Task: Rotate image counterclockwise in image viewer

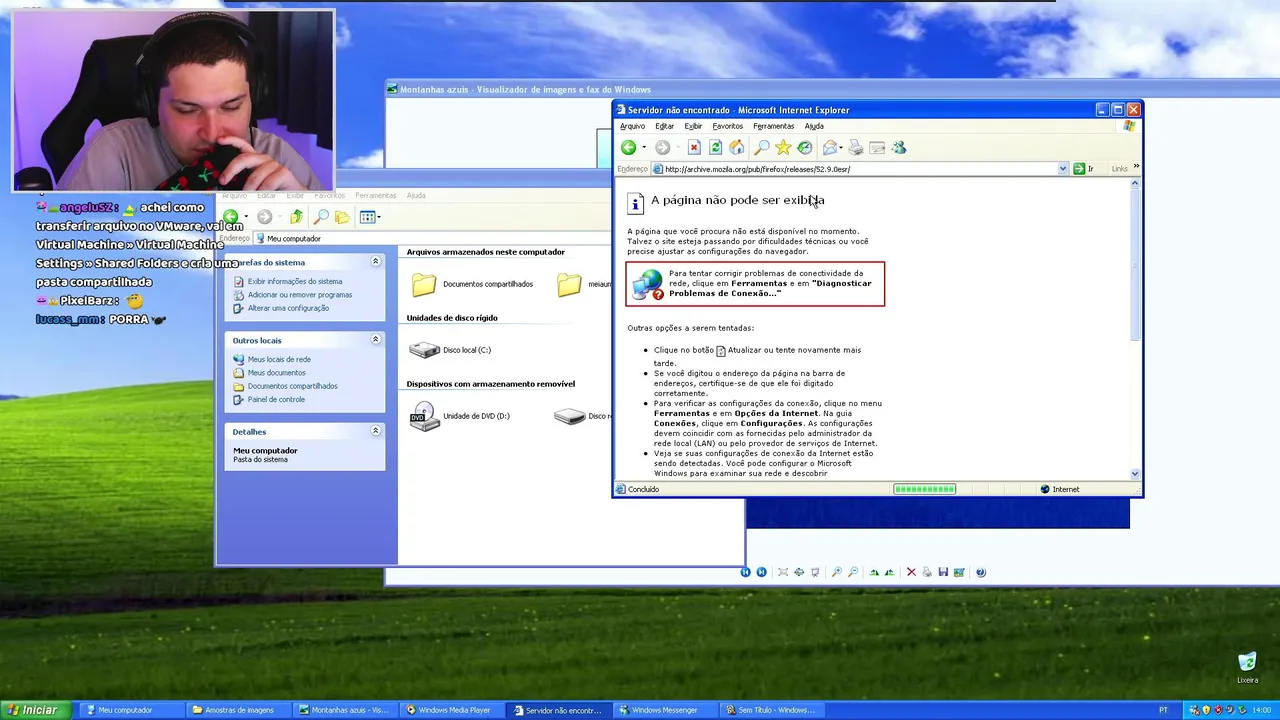Action: coord(889,572)
